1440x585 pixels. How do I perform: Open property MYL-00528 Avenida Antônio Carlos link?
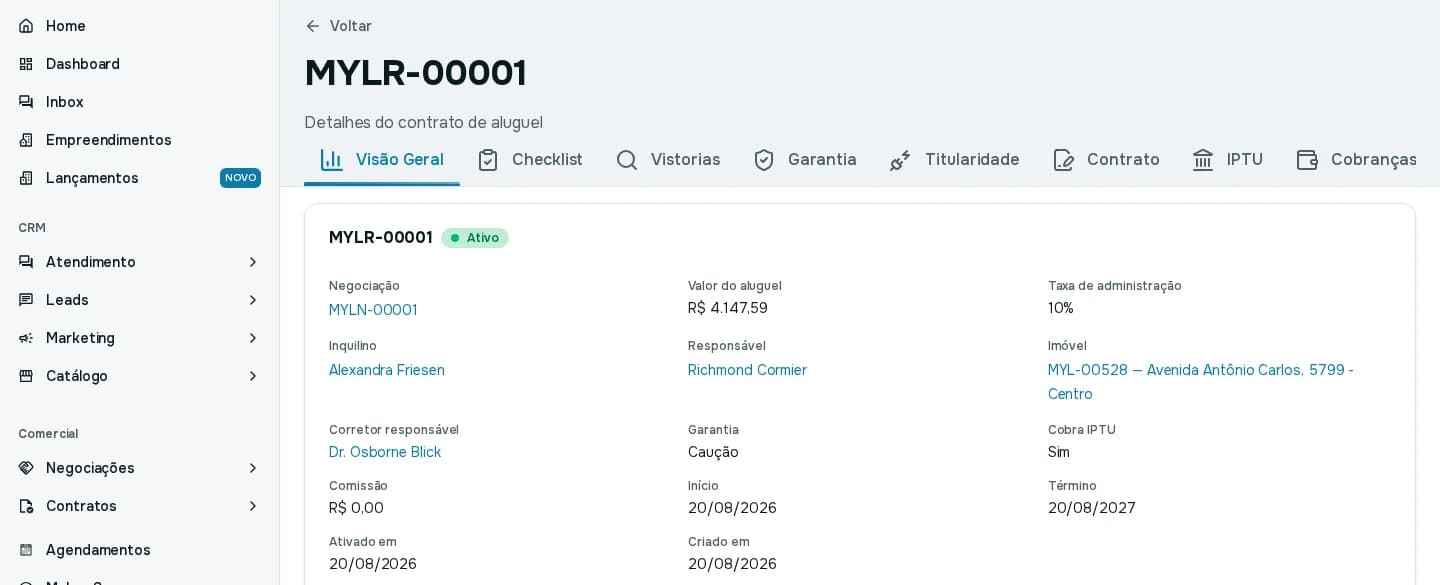coord(1200,382)
